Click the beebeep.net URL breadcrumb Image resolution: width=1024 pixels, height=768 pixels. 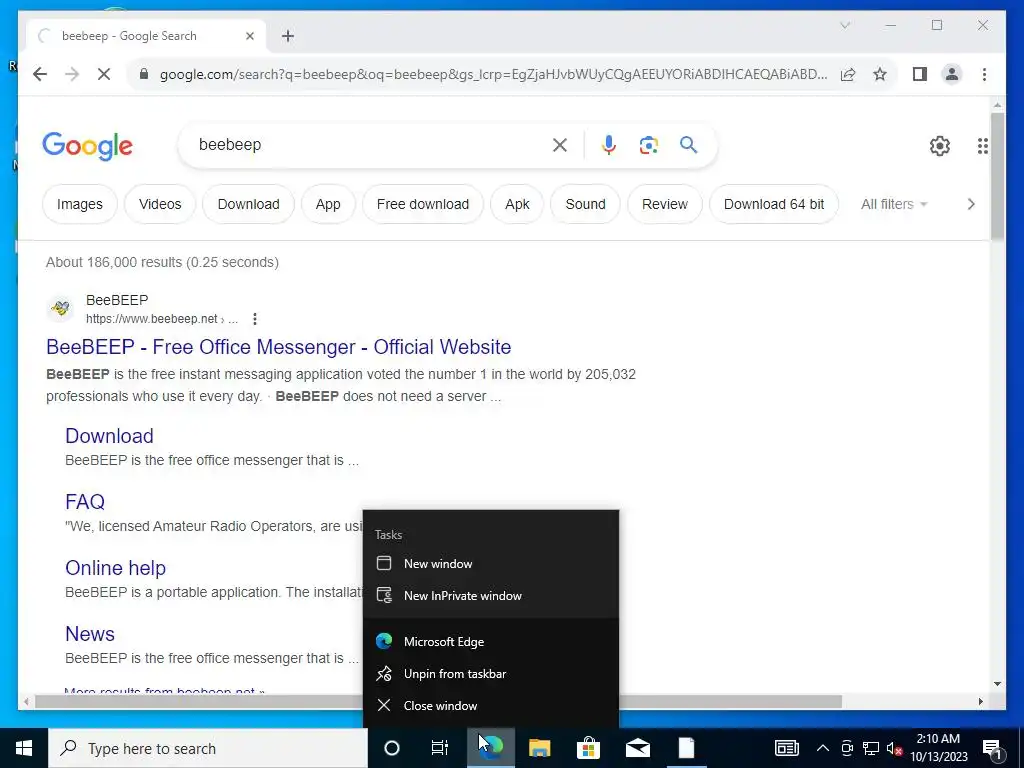tap(162, 319)
